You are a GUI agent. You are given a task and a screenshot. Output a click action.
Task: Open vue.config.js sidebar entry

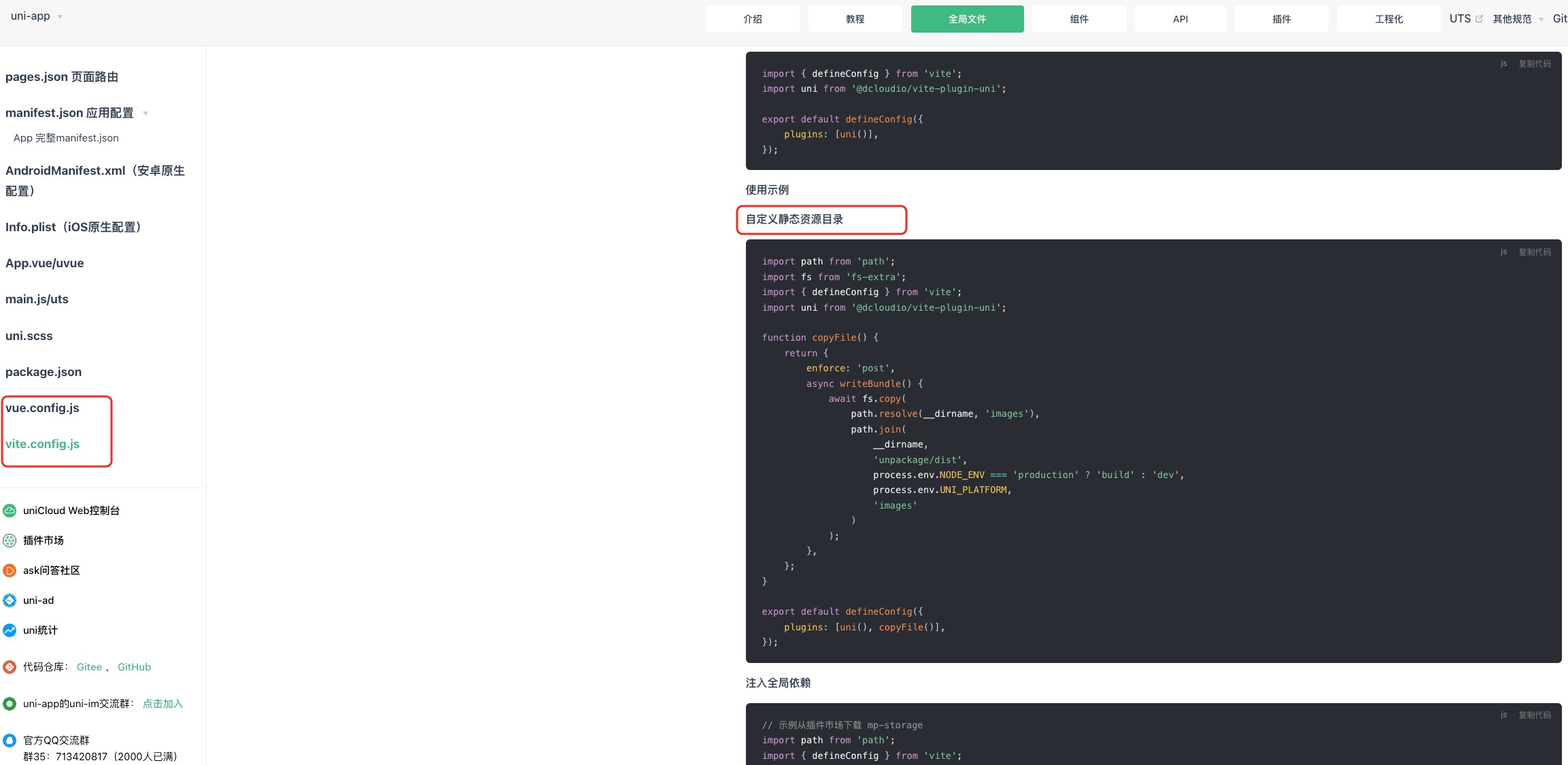tap(42, 408)
